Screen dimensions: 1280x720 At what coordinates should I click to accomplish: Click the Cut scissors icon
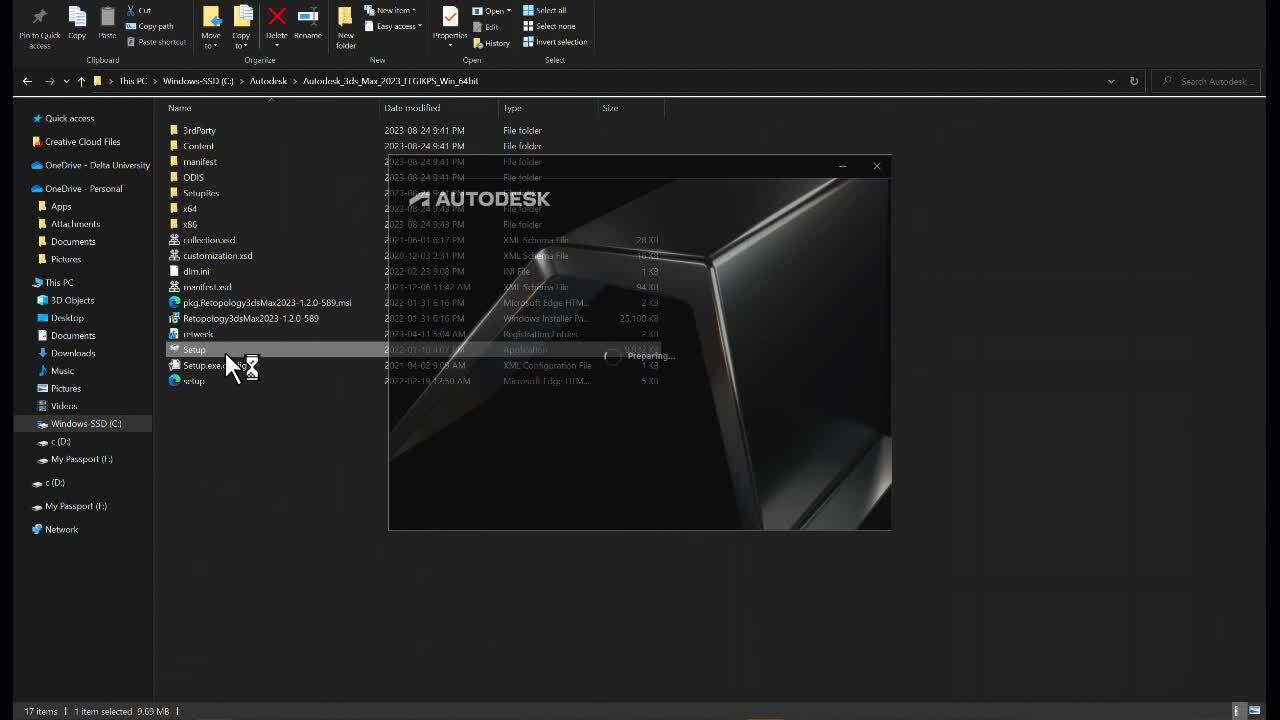(132, 10)
